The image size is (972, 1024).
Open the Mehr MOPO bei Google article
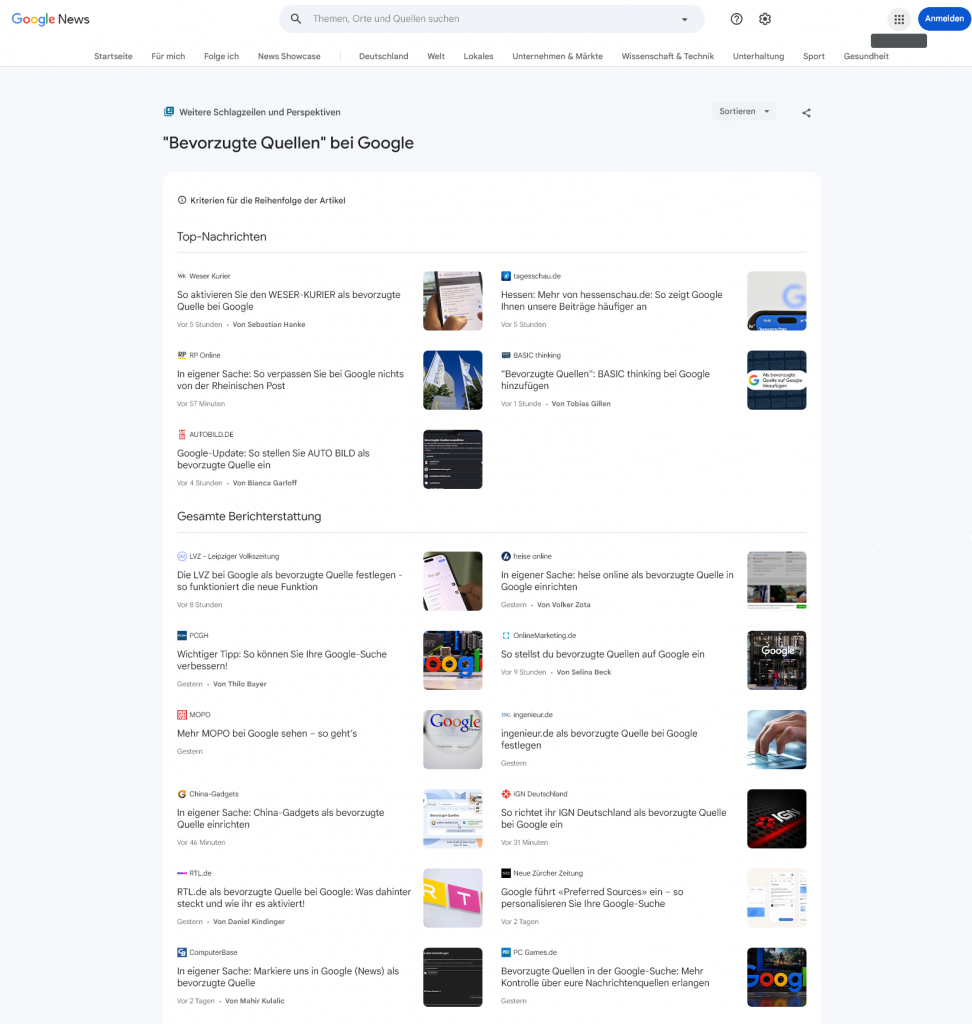tap(267, 733)
